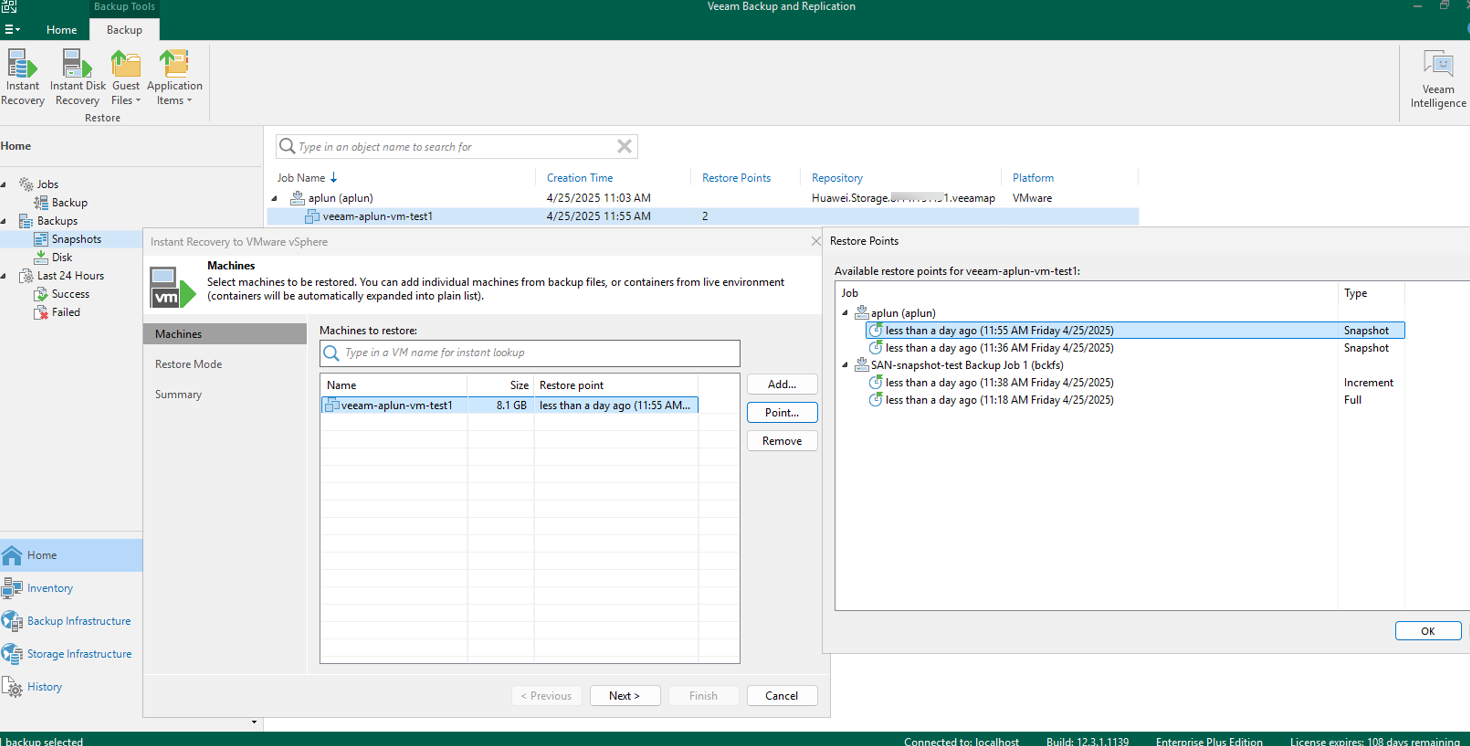Click the Cancel button
Viewport: 1470px width, 746px height.
click(x=782, y=696)
